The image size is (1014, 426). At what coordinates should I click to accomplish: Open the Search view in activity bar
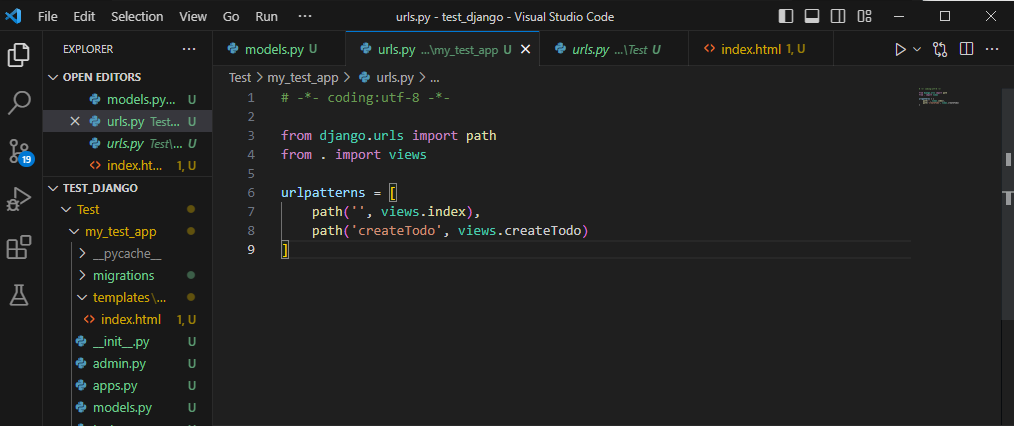19,103
